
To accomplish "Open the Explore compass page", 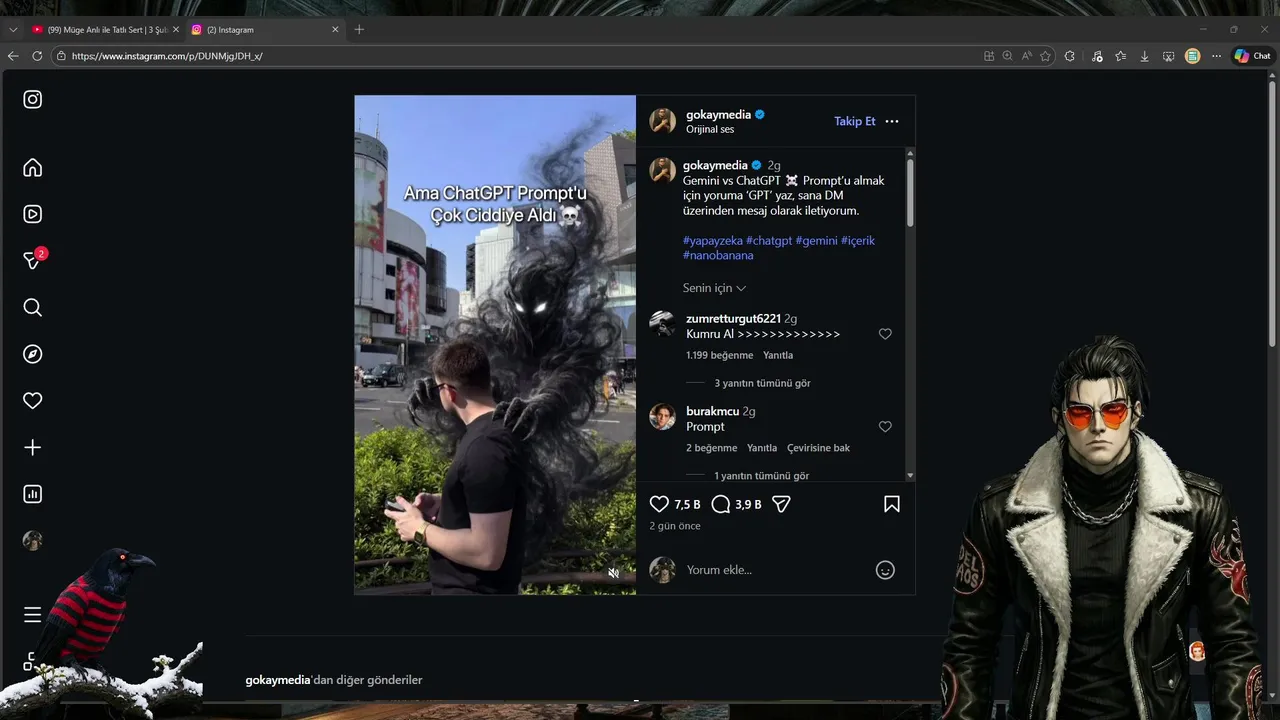I will coord(33,354).
